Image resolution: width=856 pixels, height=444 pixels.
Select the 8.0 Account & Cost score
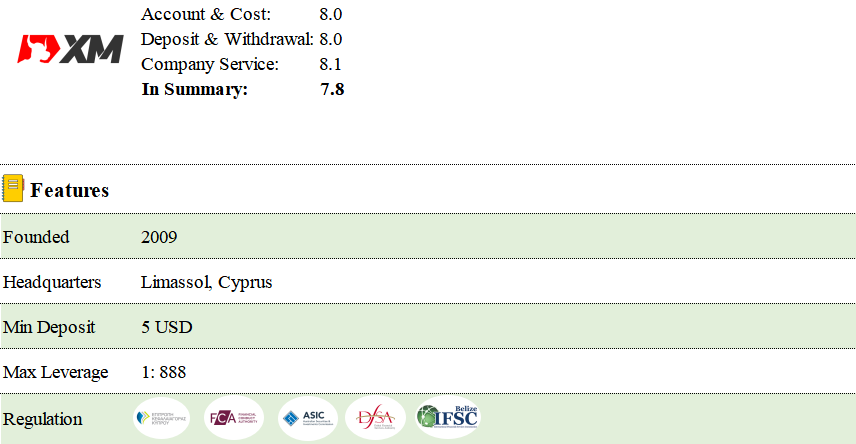(331, 14)
